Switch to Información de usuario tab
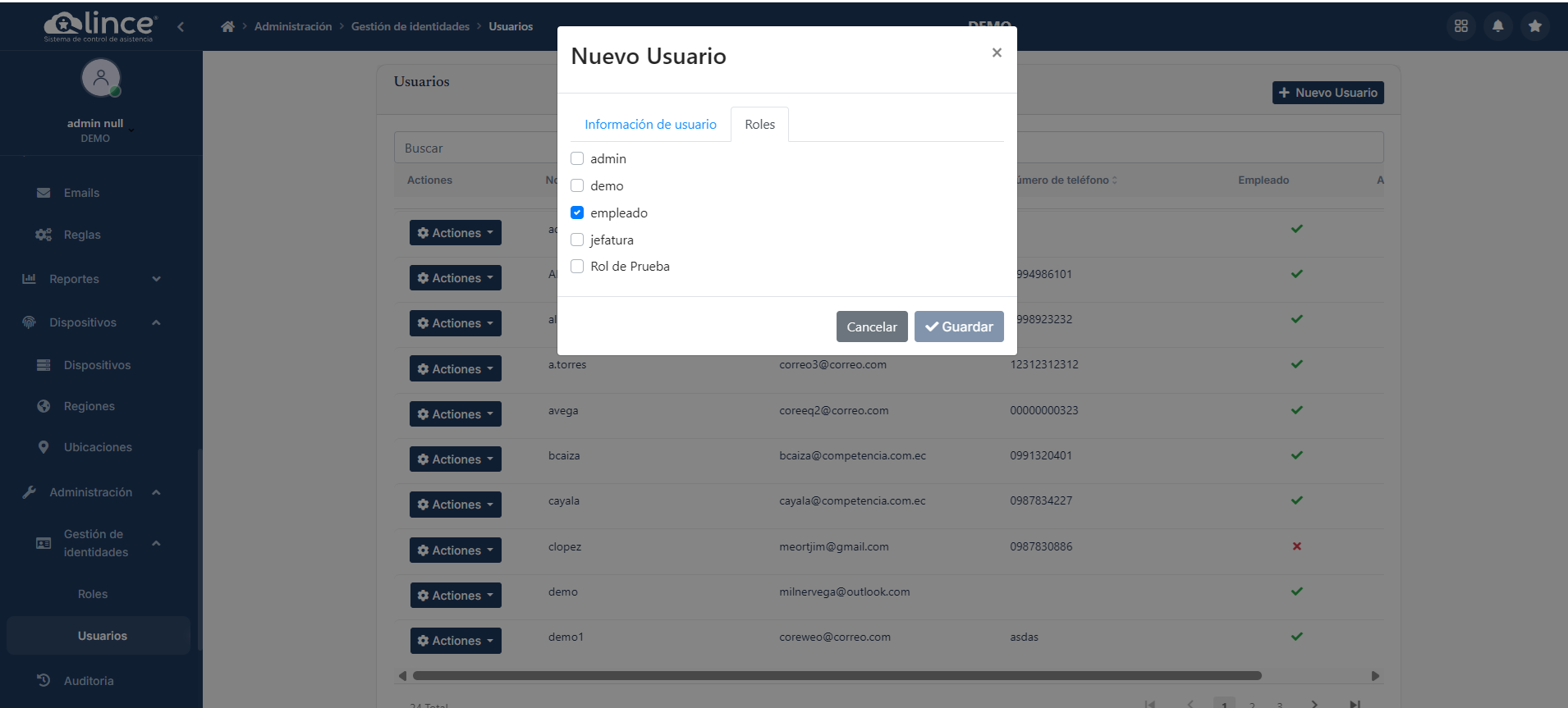1568x708 pixels. click(650, 124)
